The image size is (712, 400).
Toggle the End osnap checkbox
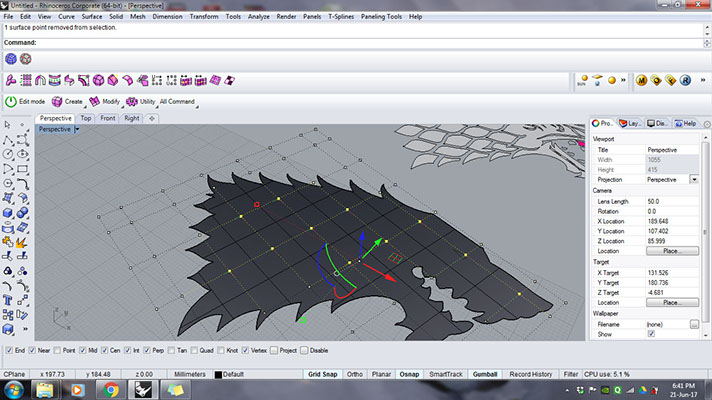point(9,351)
